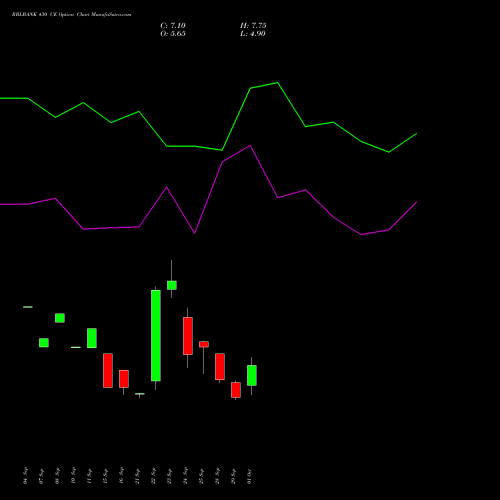Click the small red candle for 25 Sep

tap(204, 344)
